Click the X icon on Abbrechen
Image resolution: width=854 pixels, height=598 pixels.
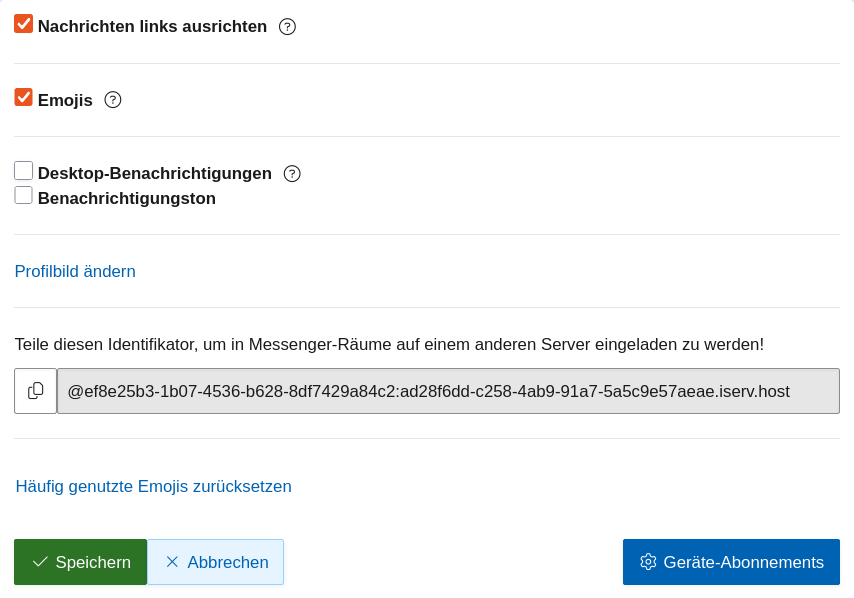(172, 562)
